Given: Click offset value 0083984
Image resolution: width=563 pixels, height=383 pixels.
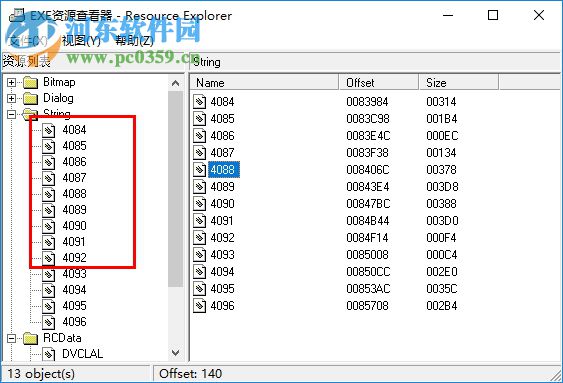Looking at the screenshot, I should pyautogui.click(x=367, y=102).
